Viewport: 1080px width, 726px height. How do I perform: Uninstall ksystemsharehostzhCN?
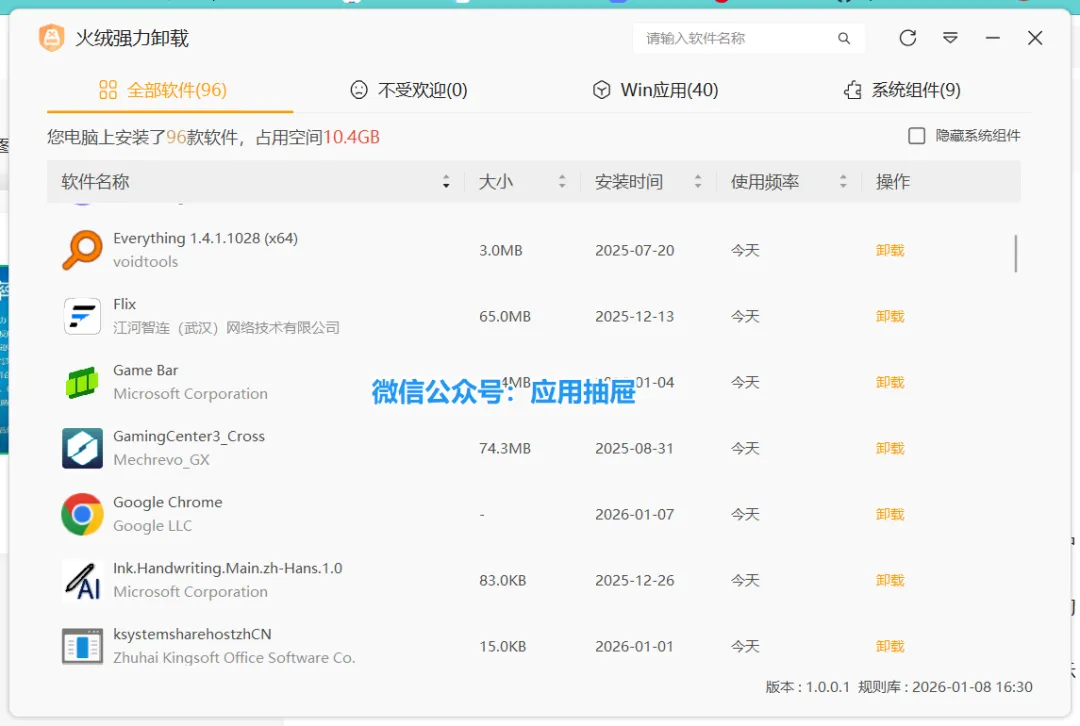pos(890,647)
